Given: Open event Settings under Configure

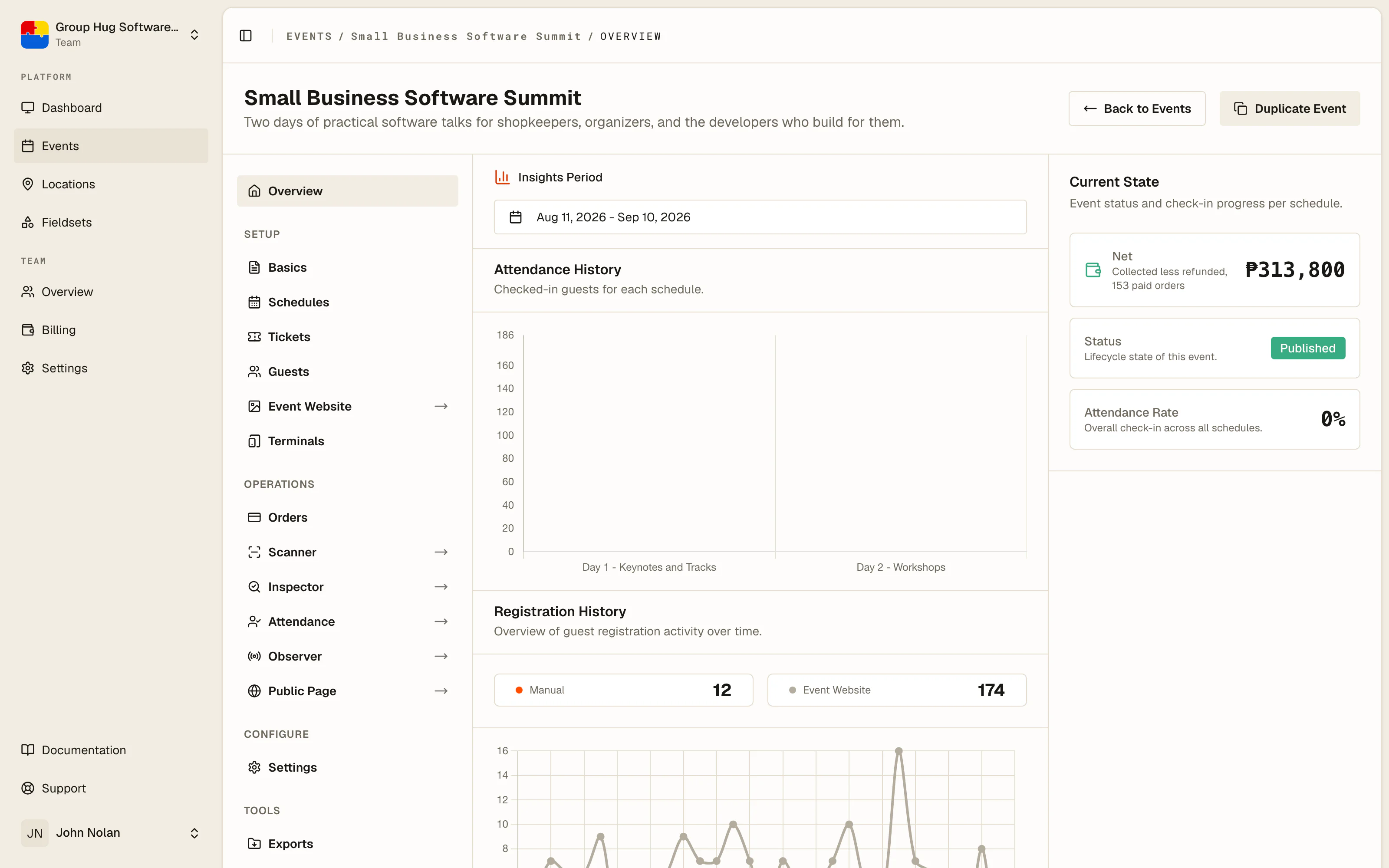Looking at the screenshot, I should [x=347, y=768].
